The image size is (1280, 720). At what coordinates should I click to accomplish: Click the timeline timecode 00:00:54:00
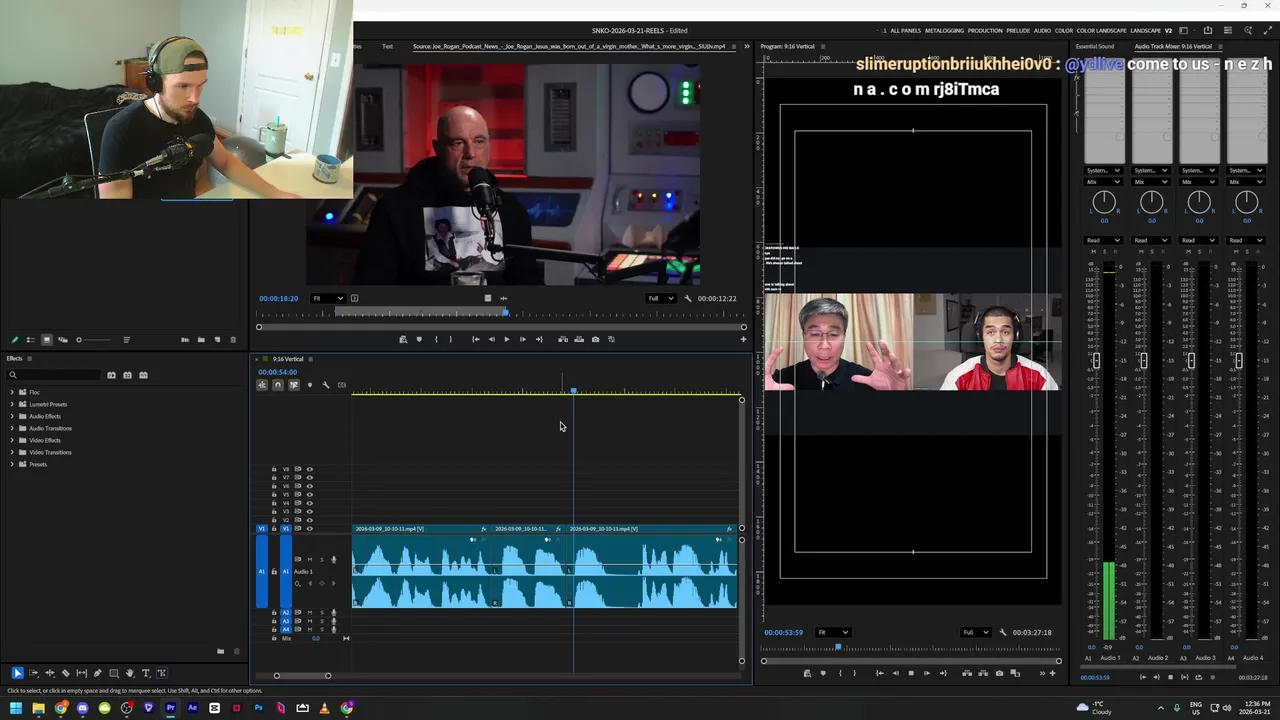point(277,372)
